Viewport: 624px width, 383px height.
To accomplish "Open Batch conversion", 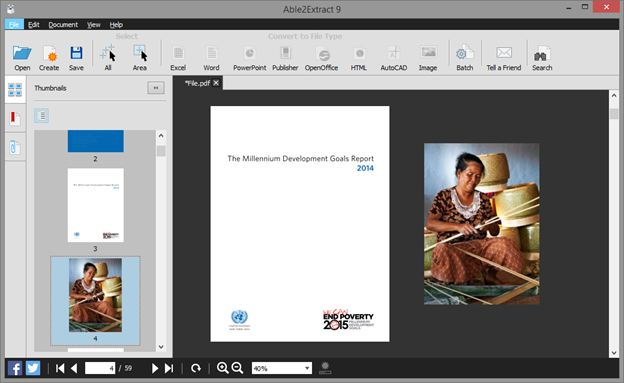I will (464, 58).
